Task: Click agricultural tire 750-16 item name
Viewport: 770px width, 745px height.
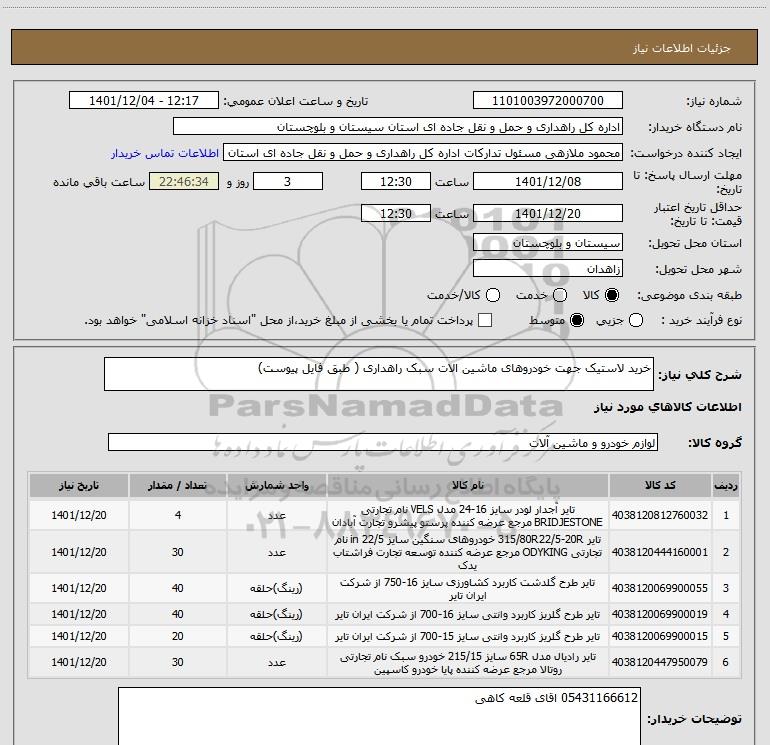Action: [x=468, y=589]
